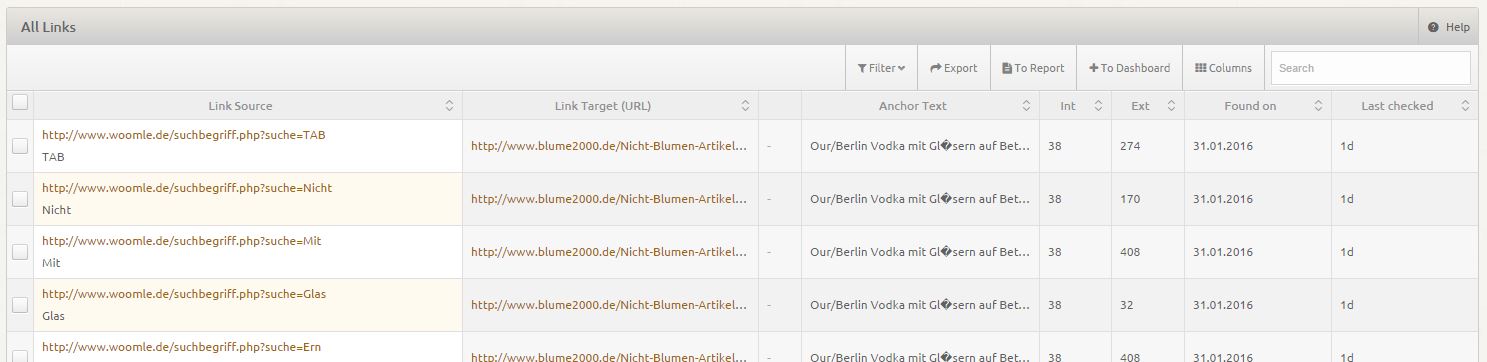Toggle the select-all checkbox in header
Image resolution: width=1487 pixels, height=362 pixels.
coord(20,101)
